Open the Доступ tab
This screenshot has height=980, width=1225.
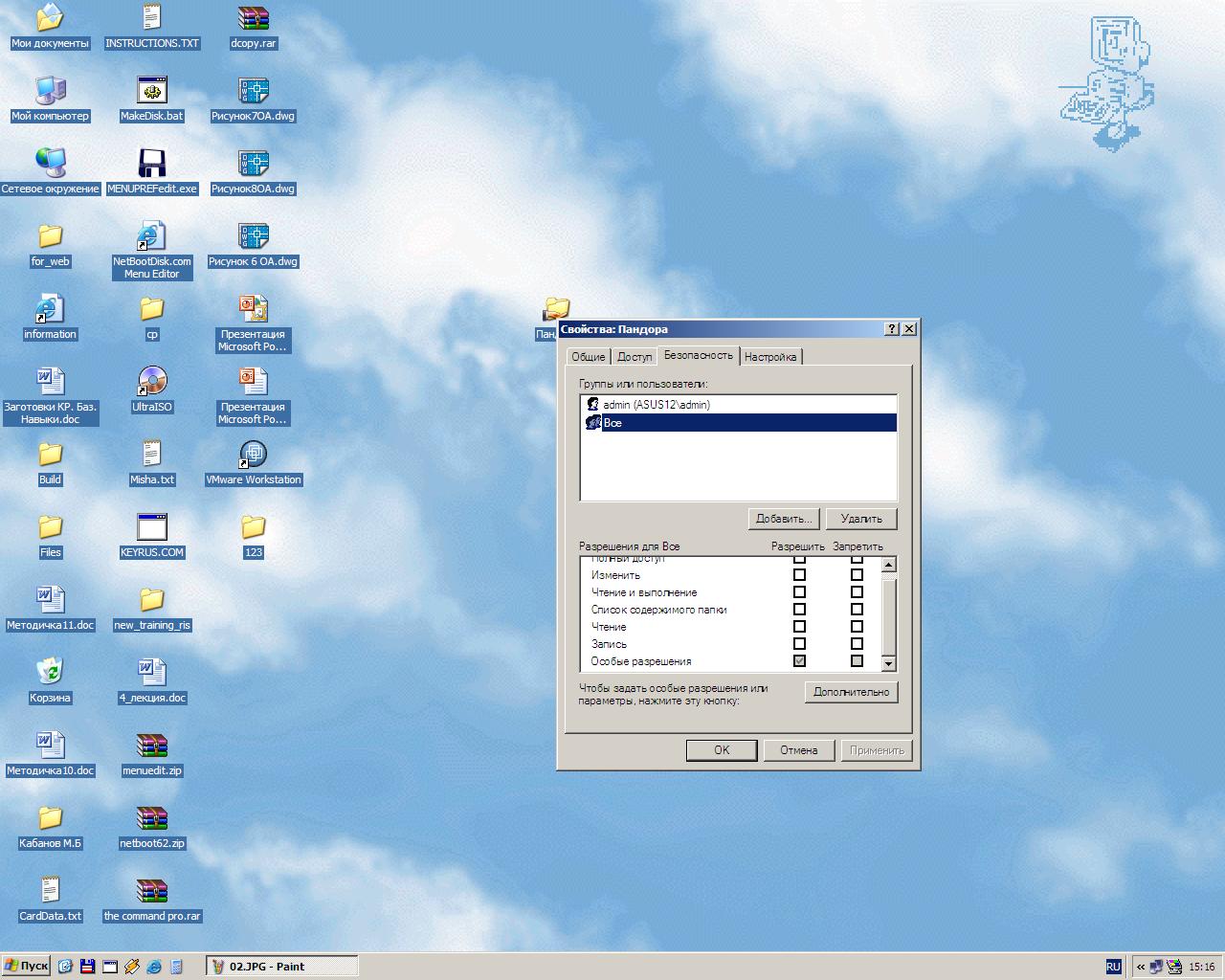[x=634, y=357]
